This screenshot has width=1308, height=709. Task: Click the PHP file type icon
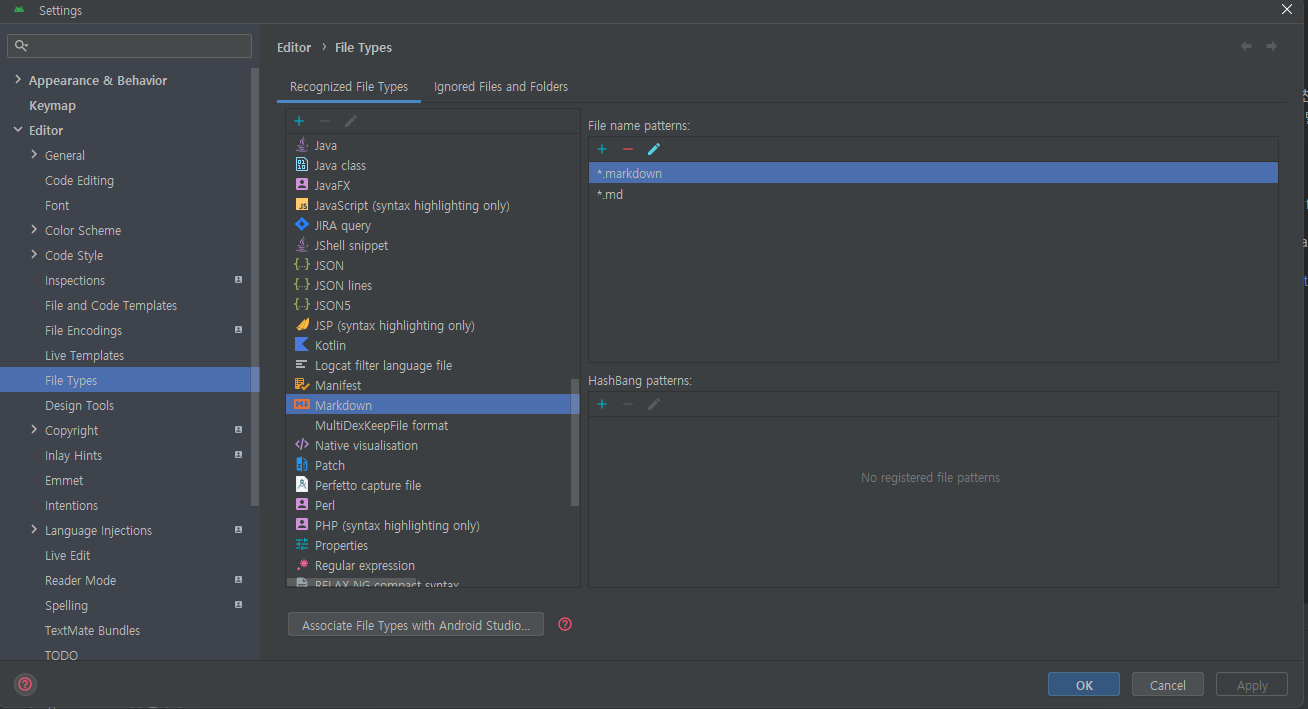(x=302, y=525)
